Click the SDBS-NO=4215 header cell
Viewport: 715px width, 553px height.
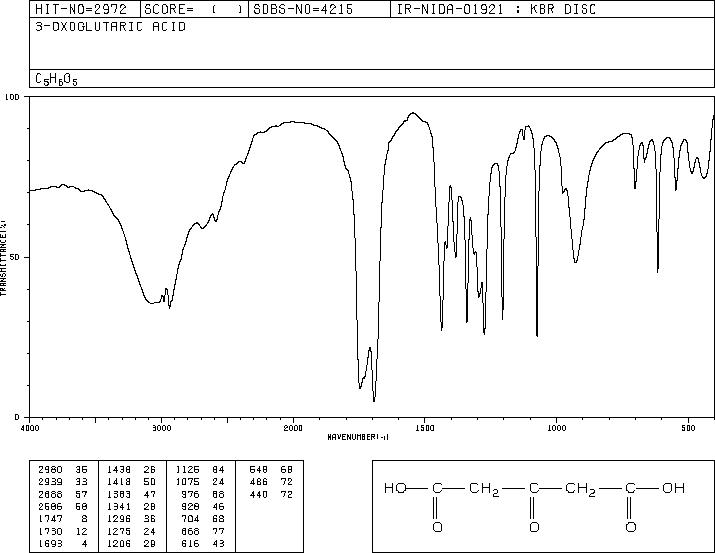(x=303, y=9)
